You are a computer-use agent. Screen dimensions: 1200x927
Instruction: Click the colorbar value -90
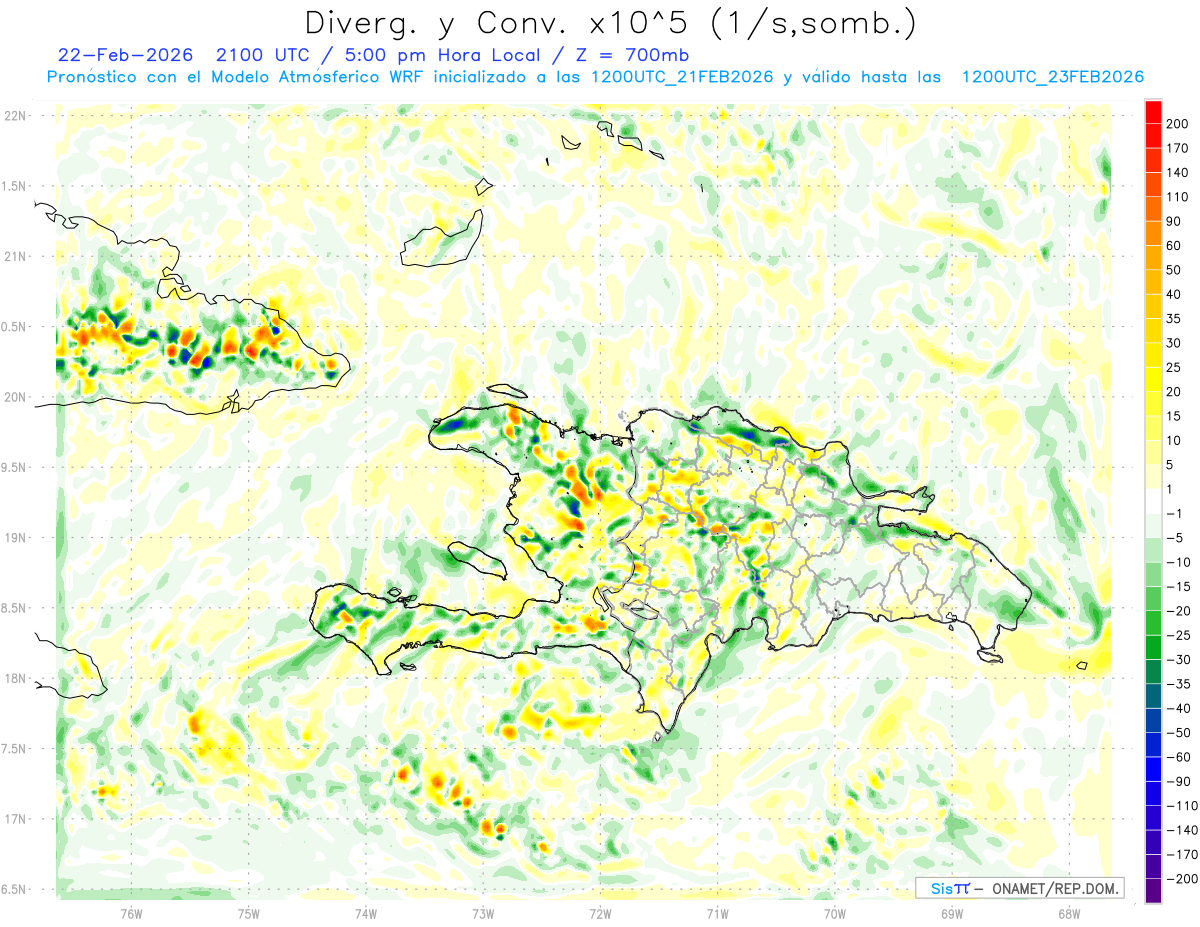pos(1180,782)
